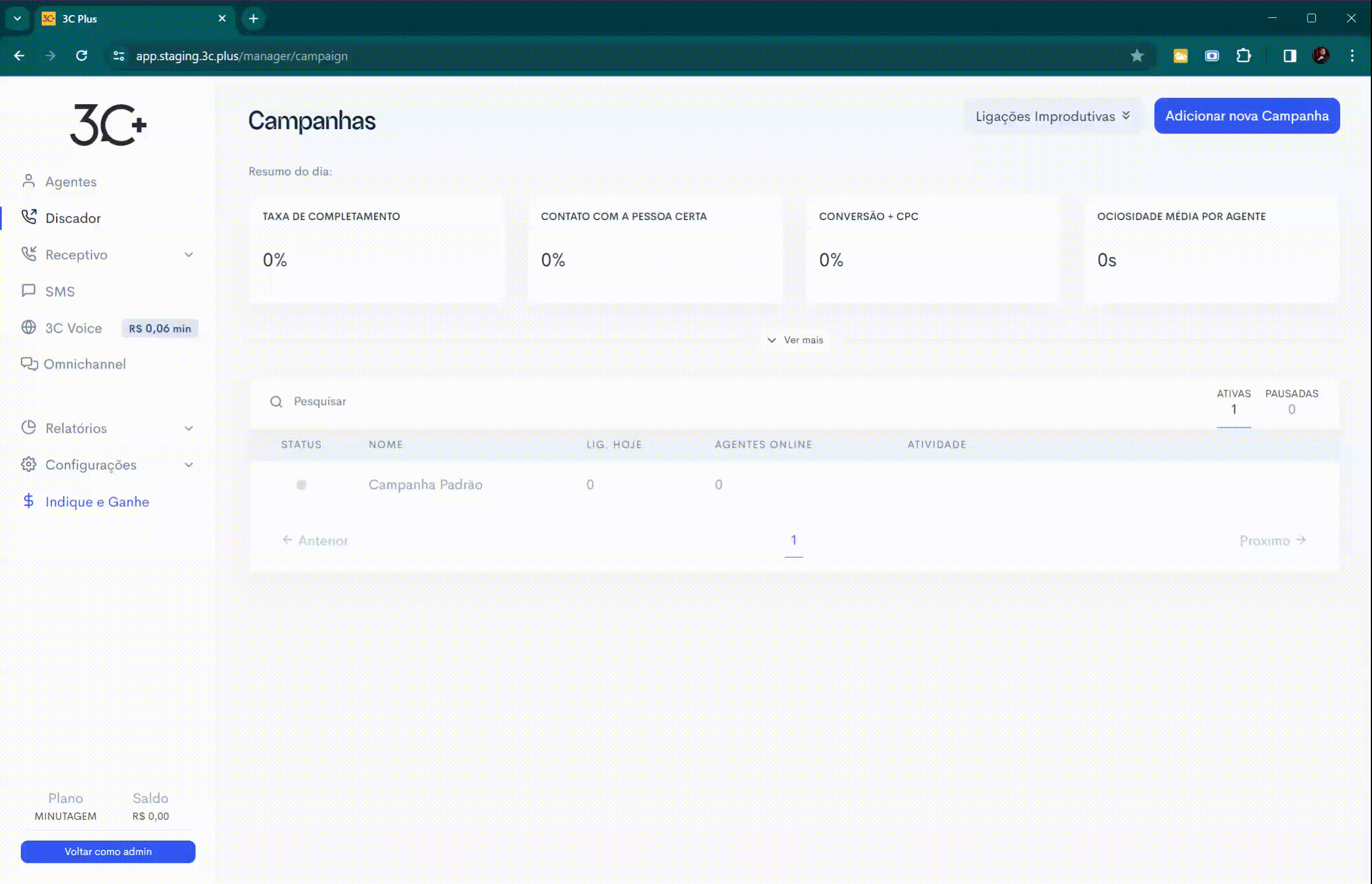The image size is (1372, 884).
Task: Switch to the ATIVAS tab
Action: tap(1234, 402)
